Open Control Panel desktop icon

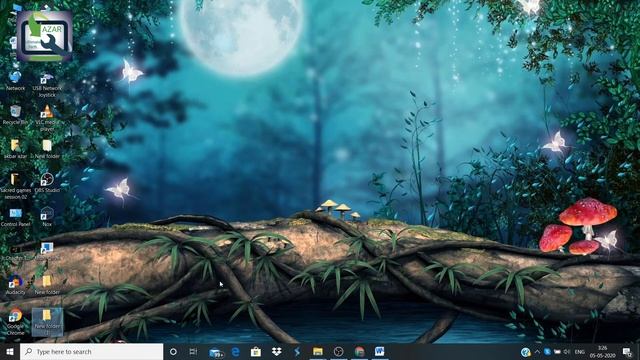point(15,217)
